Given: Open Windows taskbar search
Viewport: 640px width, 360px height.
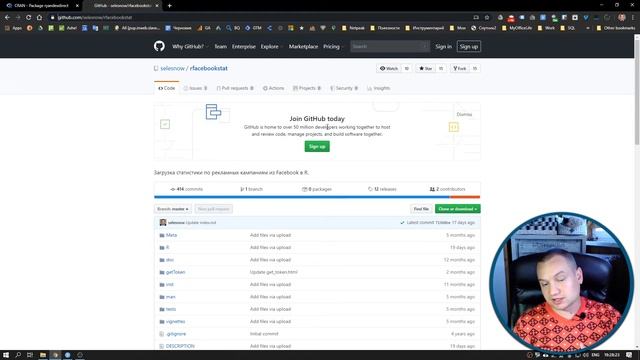Looking at the screenshot, I should coord(18,355).
